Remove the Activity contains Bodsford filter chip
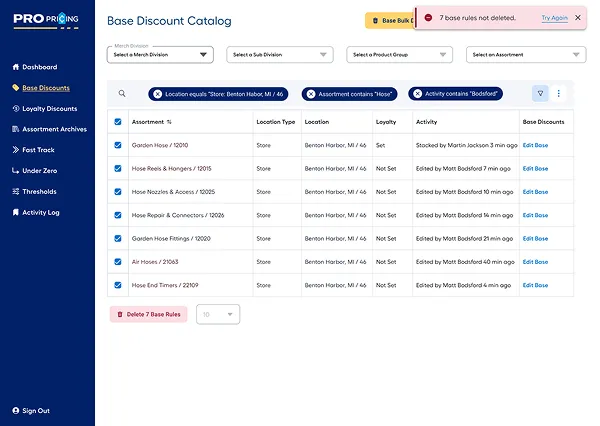This screenshot has width=600, height=426. pos(417,94)
